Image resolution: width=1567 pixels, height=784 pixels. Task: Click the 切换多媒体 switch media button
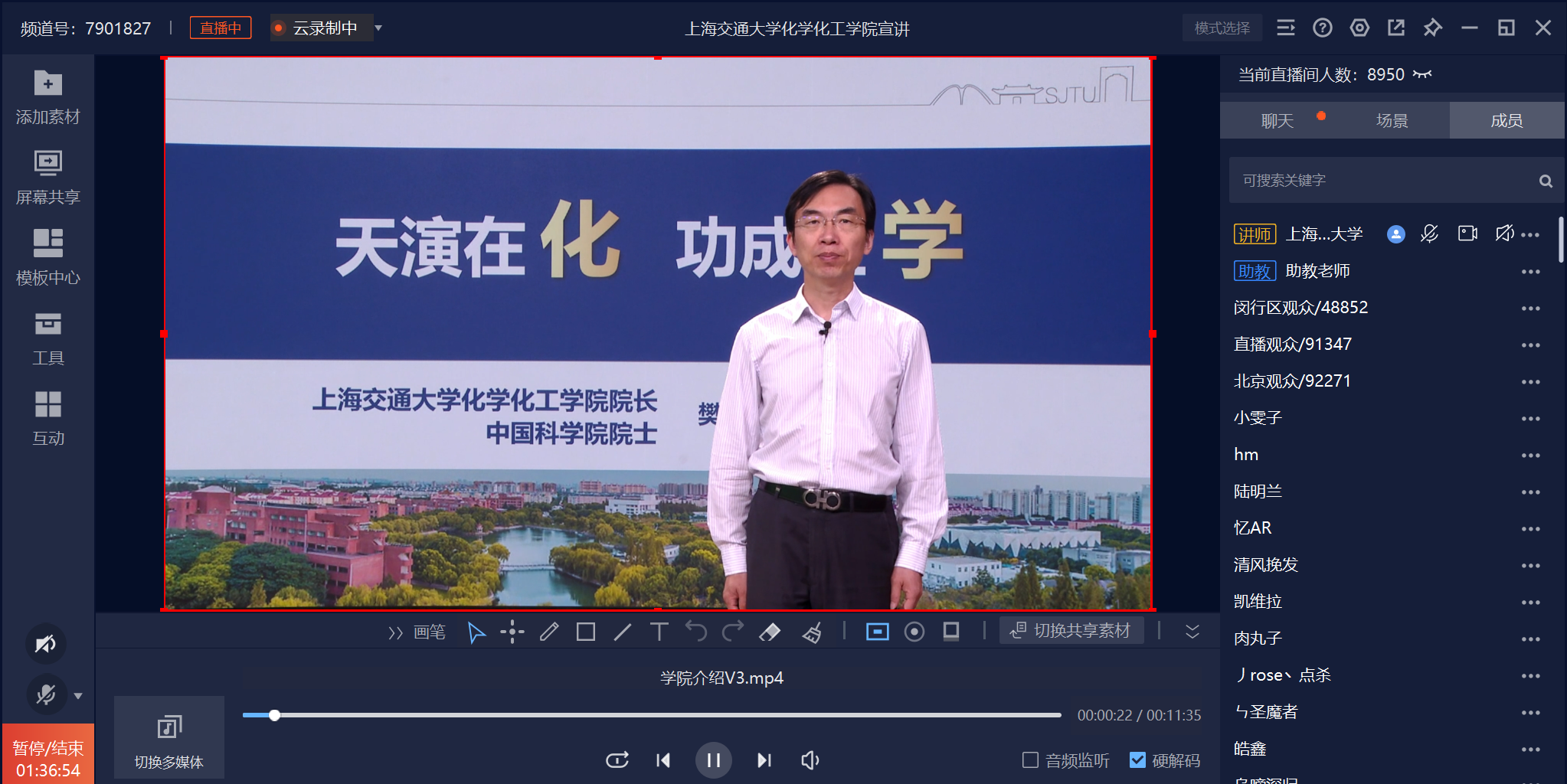(x=169, y=738)
